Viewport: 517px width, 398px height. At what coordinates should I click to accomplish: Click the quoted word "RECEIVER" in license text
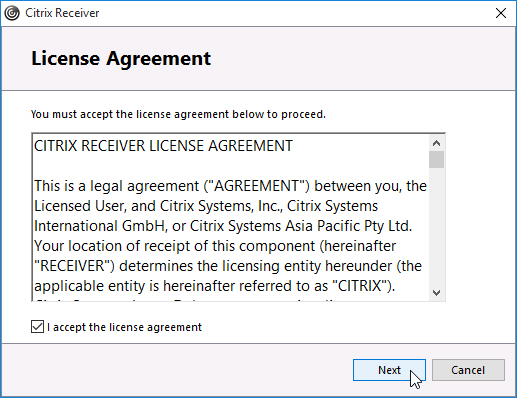73,266
